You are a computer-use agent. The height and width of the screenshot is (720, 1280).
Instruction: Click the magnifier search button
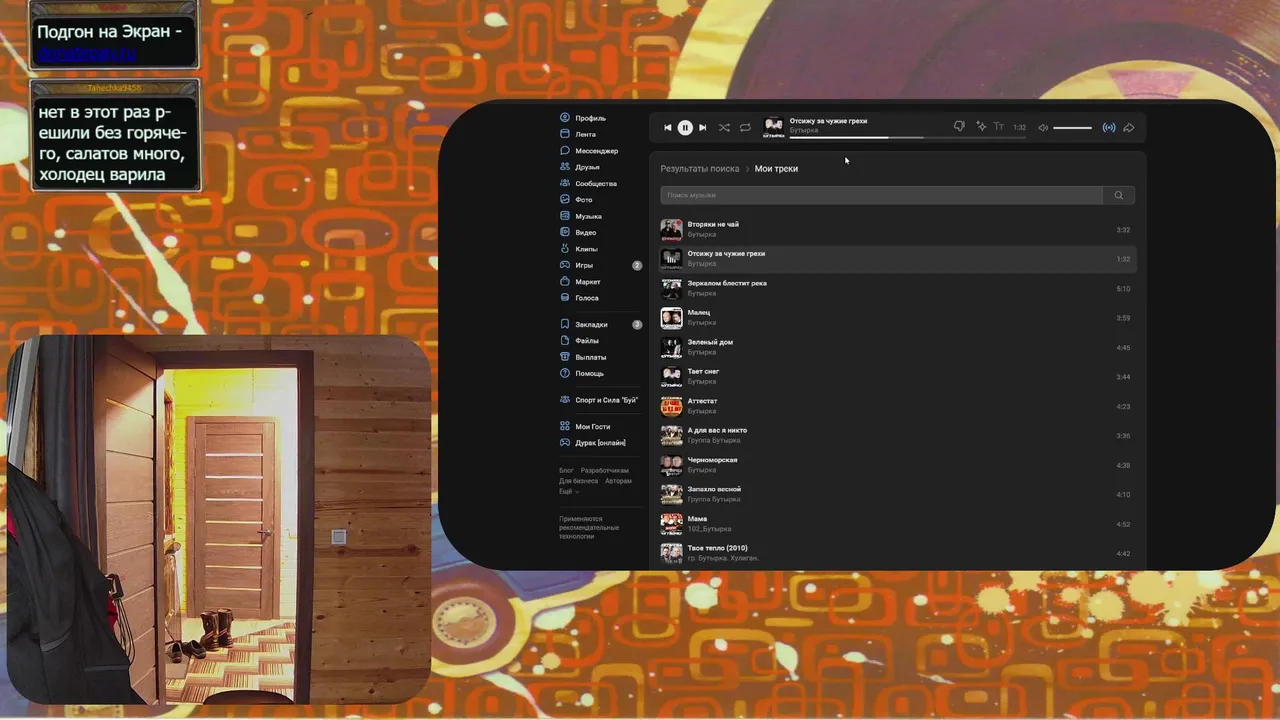pos(1119,195)
